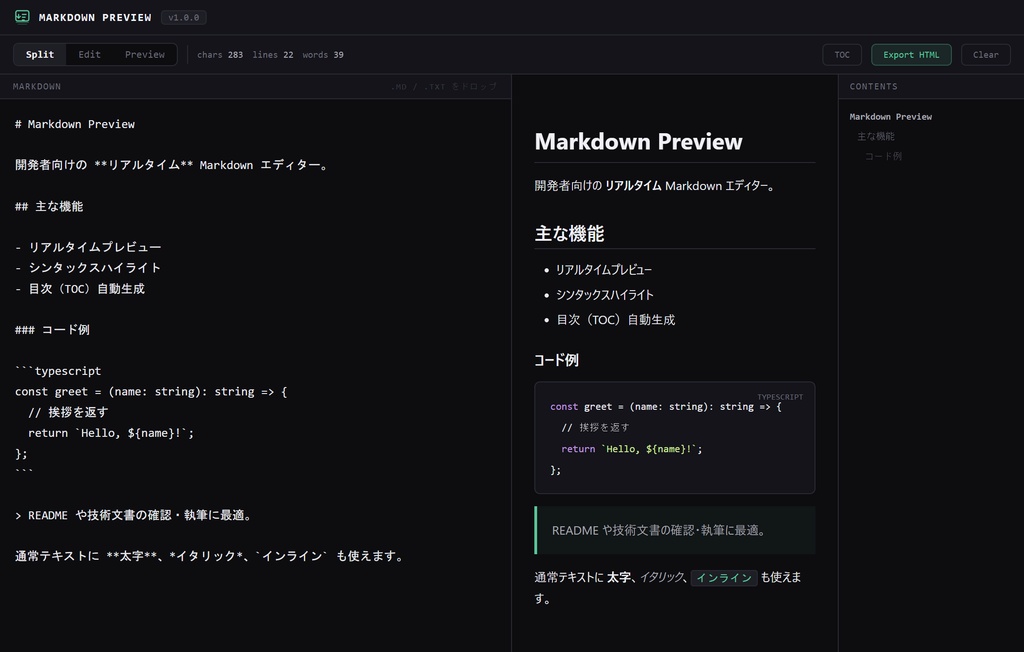Image resolution: width=1024 pixels, height=652 pixels.
Task: Click 目次（TOC）自動生成 bullet in preview
Action: (x=616, y=319)
